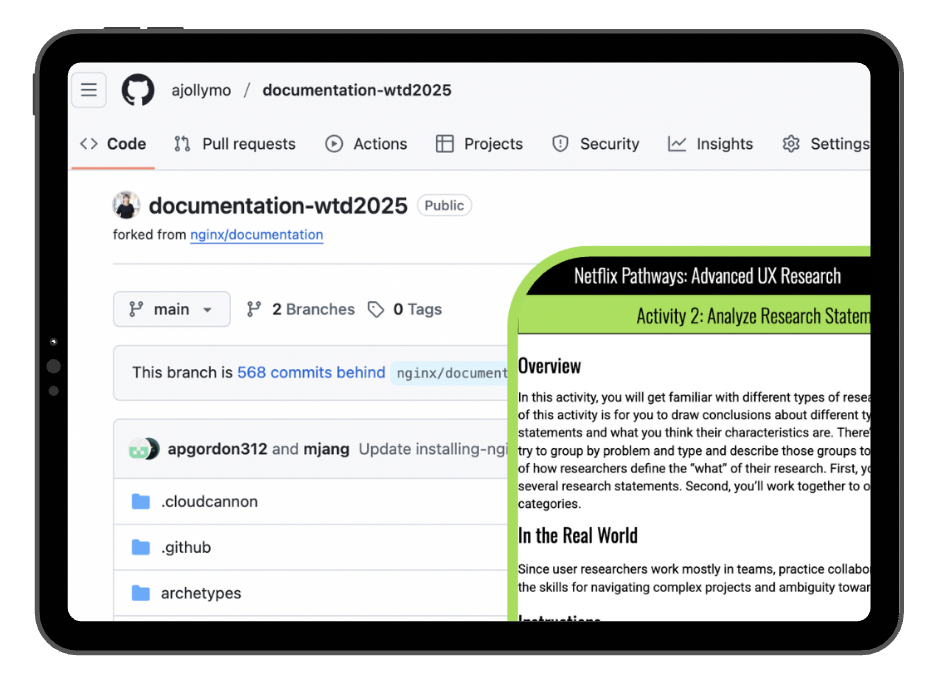
Task: Click the Projects table icon
Action: 445,144
